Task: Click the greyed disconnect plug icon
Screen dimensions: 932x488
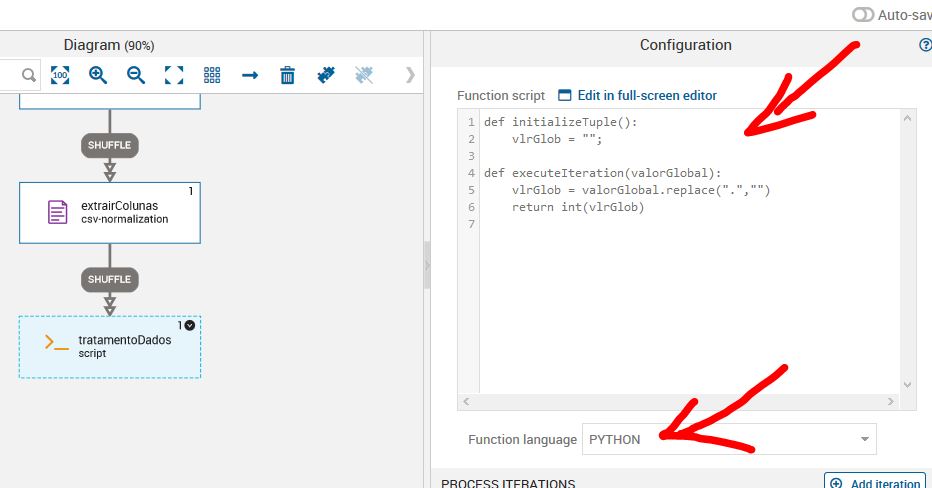Action: coord(364,75)
